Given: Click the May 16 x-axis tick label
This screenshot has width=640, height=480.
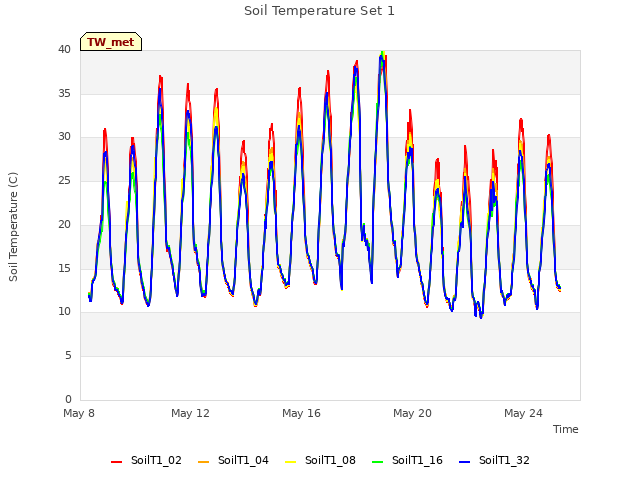Looking at the screenshot, I should coord(301,413).
